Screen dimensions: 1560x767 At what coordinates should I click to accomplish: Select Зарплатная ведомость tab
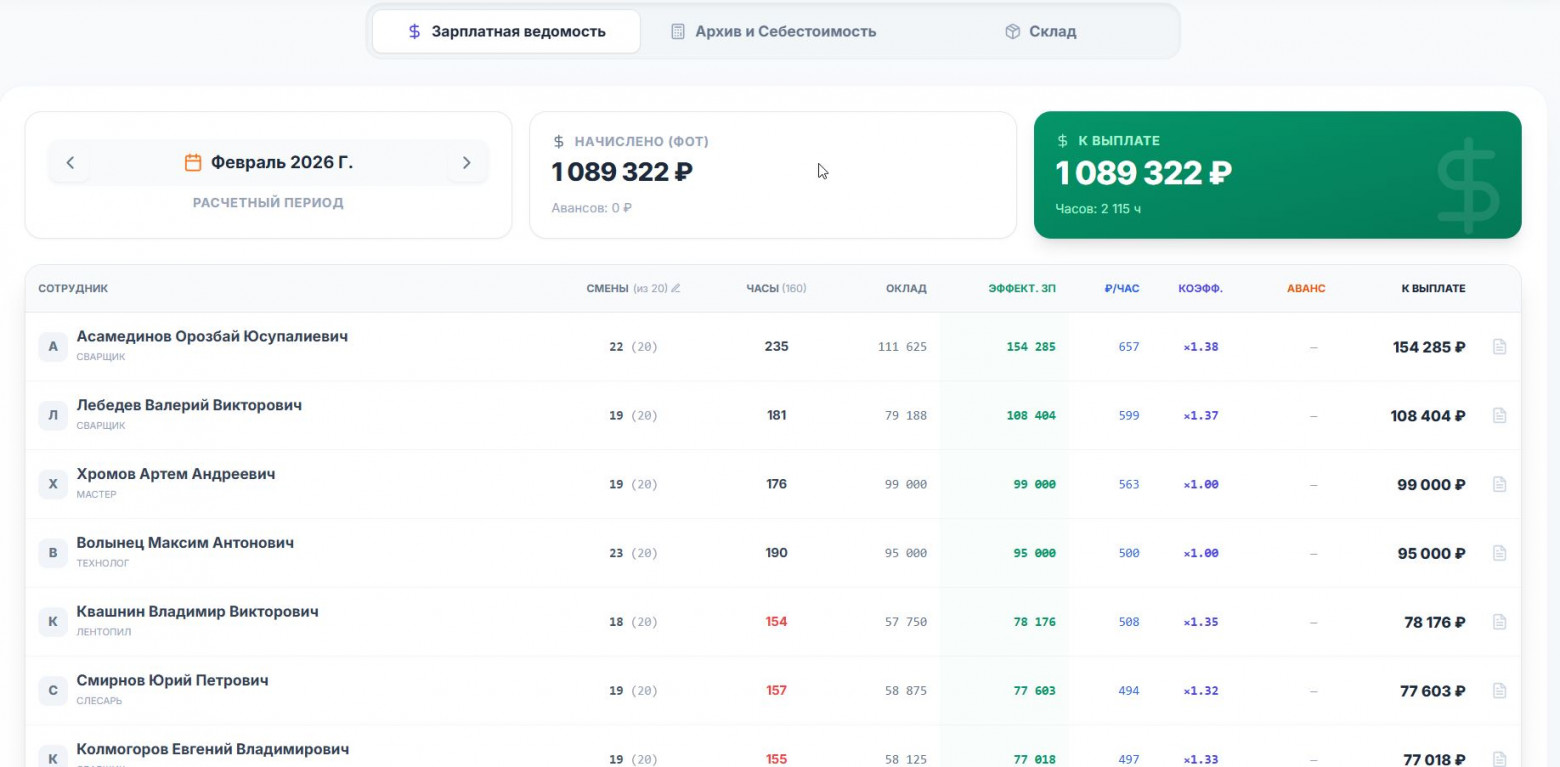tap(506, 32)
